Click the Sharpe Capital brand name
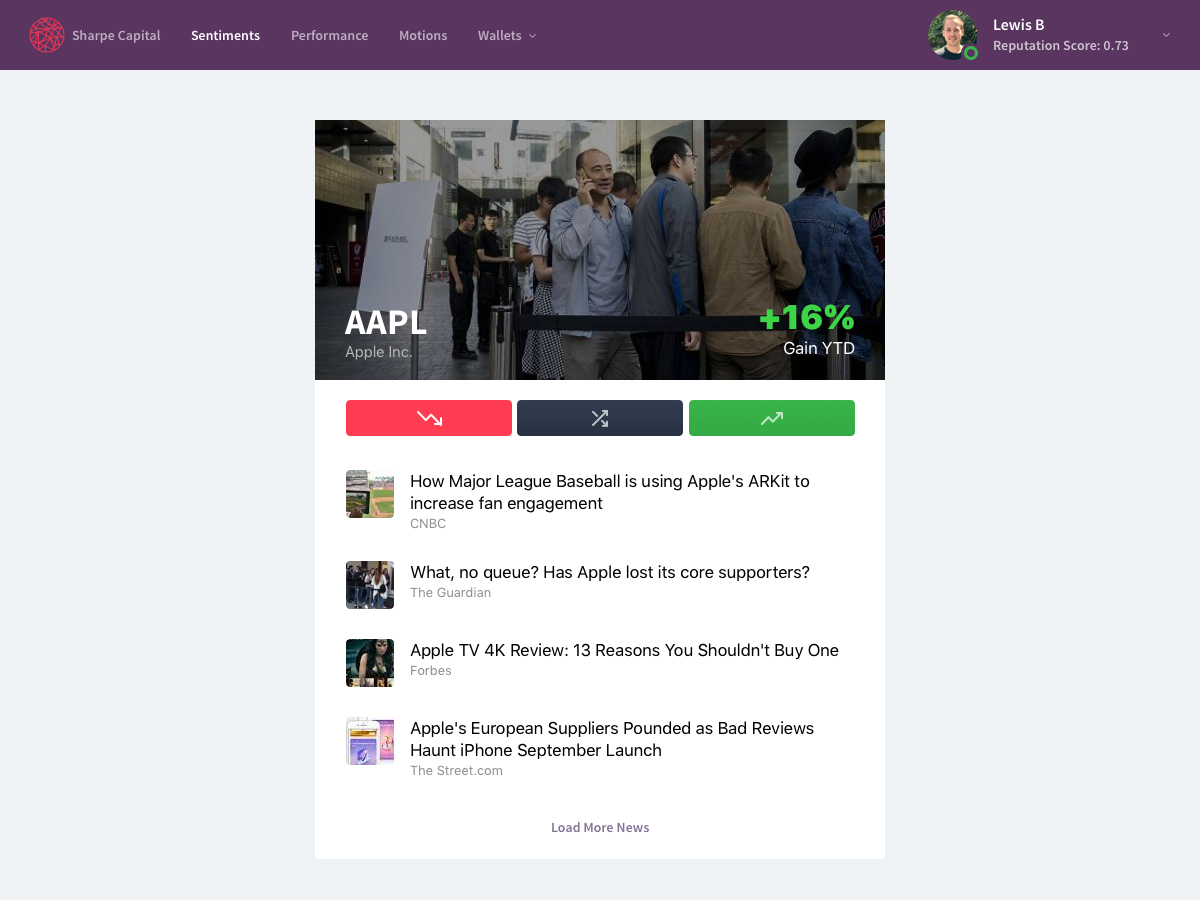1200x900 pixels. pos(116,35)
